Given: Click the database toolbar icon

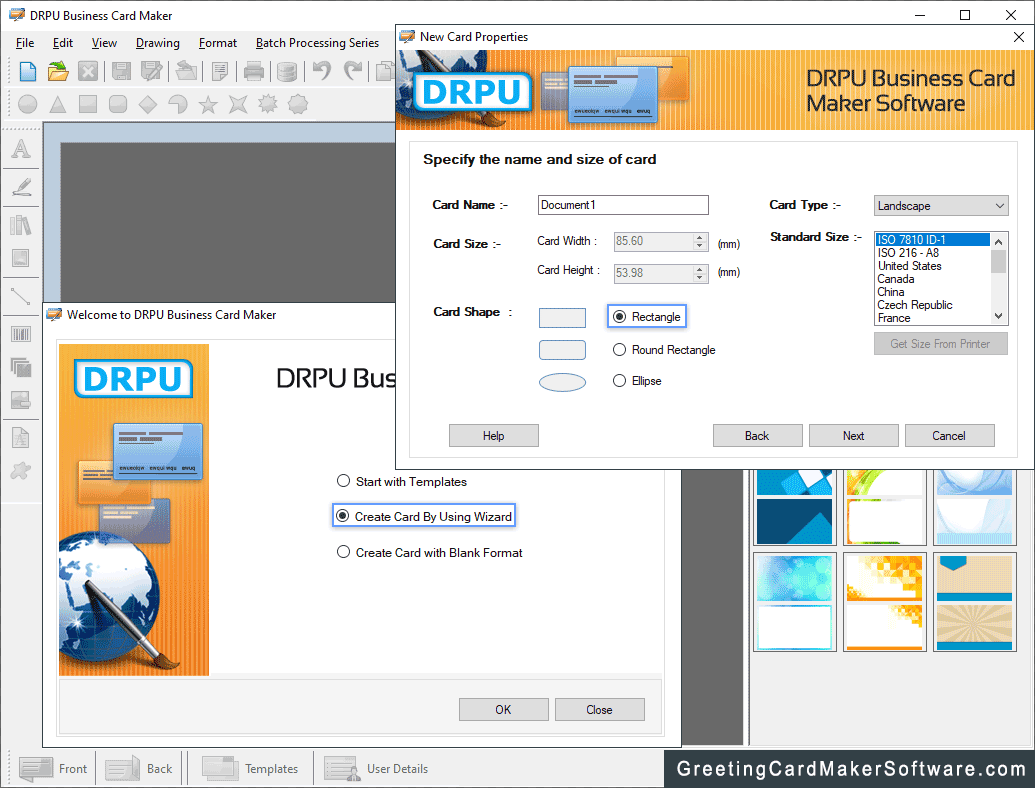Looking at the screenshot, I should [286, 71].
